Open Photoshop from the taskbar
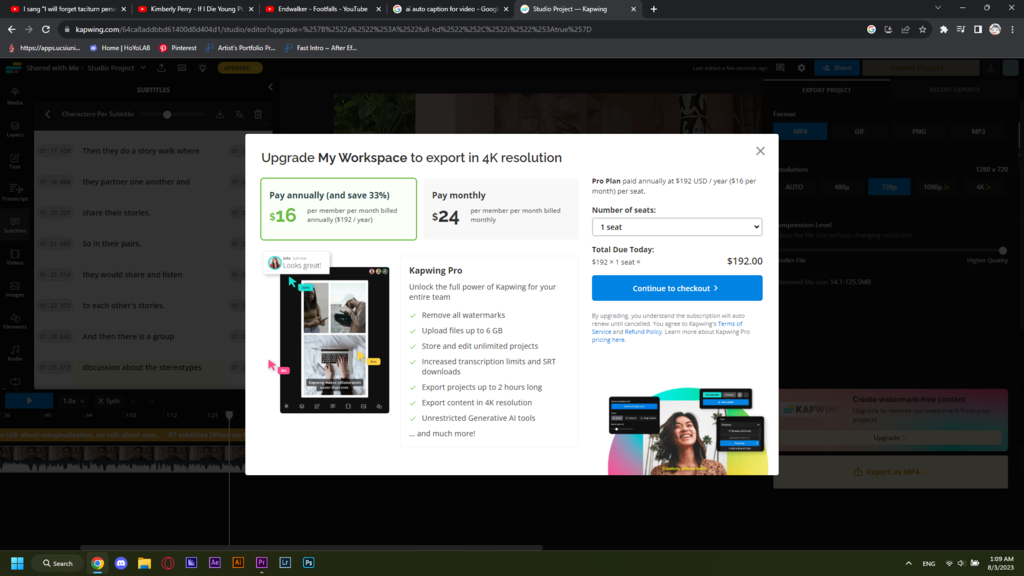 309,563
